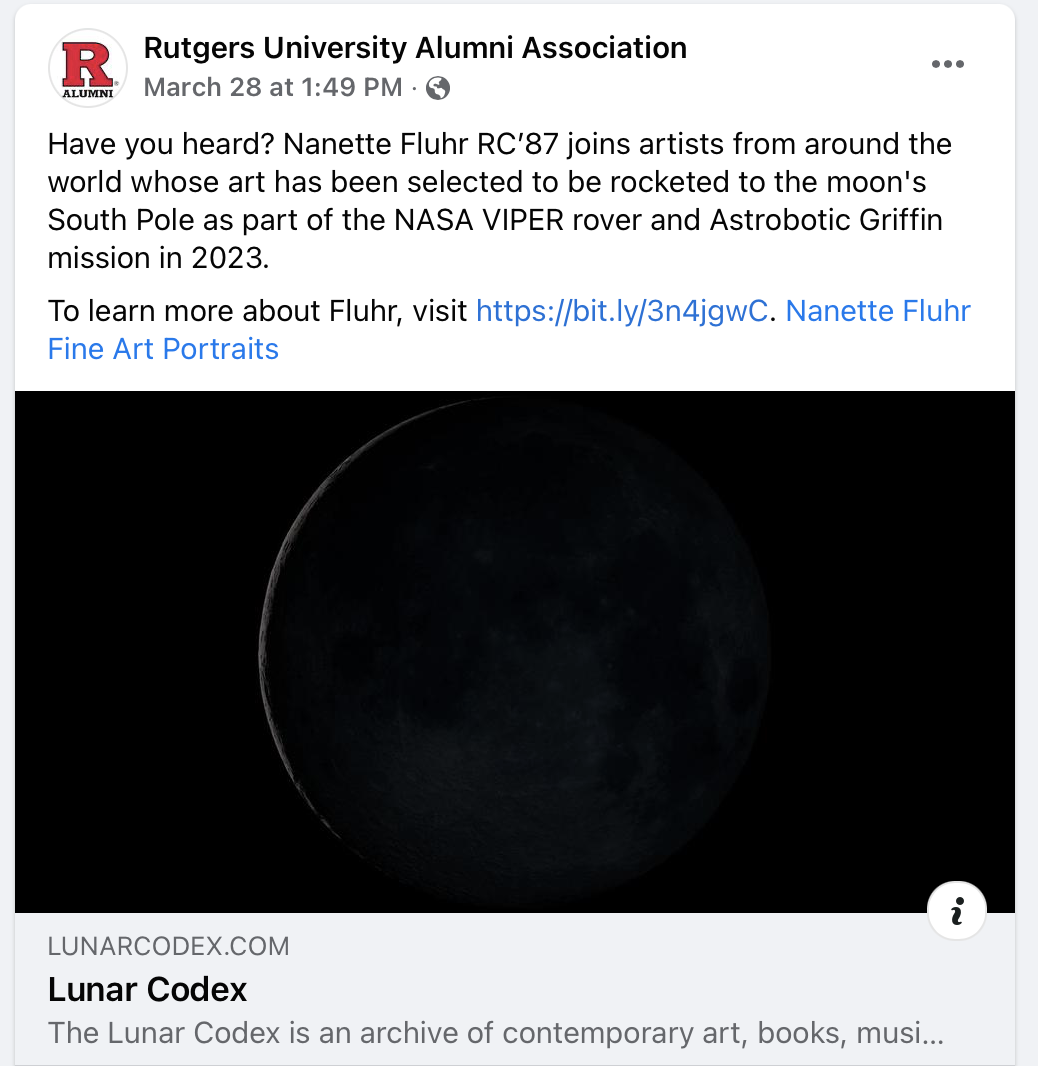Open Rutgers University Alumni Association page name
This screenshot has height=1066, width=1038.
(415, 47)
